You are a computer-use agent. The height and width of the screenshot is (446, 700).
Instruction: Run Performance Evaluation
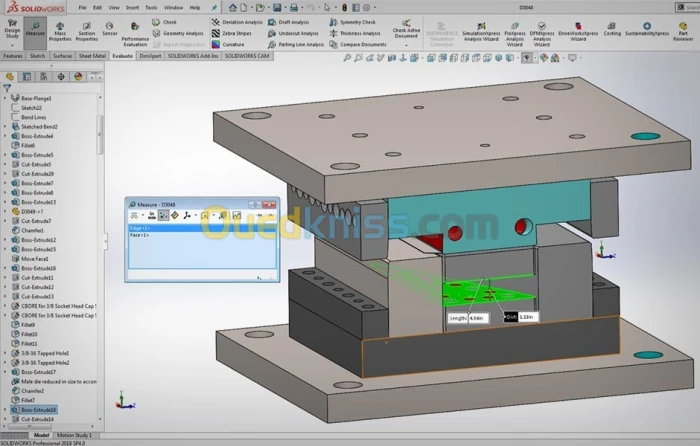pos(135,34)
